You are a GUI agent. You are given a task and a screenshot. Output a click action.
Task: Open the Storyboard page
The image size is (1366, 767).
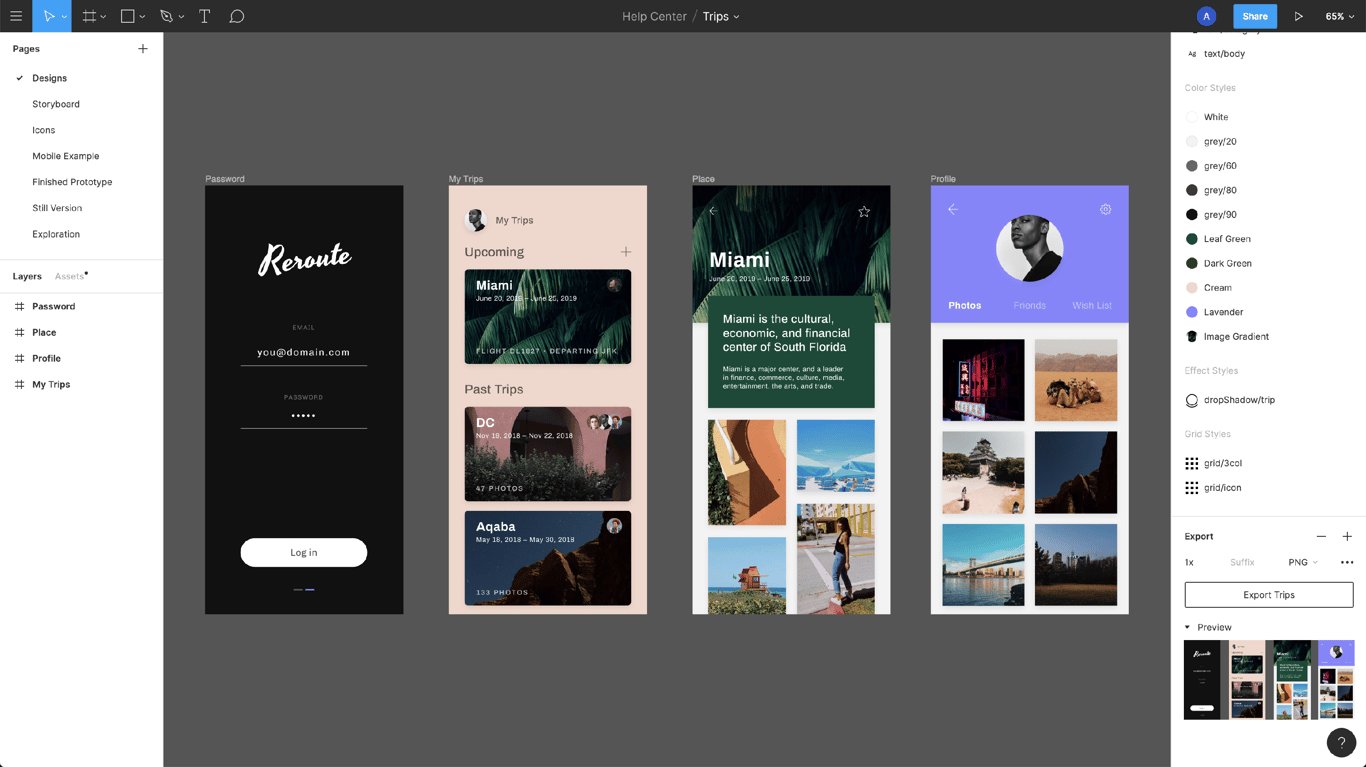[x=56, y=104]
